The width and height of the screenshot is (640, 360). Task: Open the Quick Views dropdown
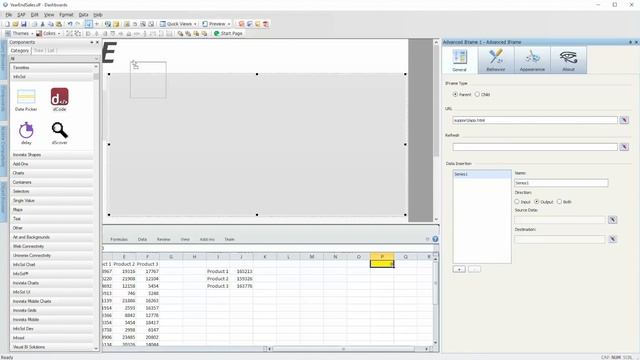pyautogui.click(x=178, y=24)
